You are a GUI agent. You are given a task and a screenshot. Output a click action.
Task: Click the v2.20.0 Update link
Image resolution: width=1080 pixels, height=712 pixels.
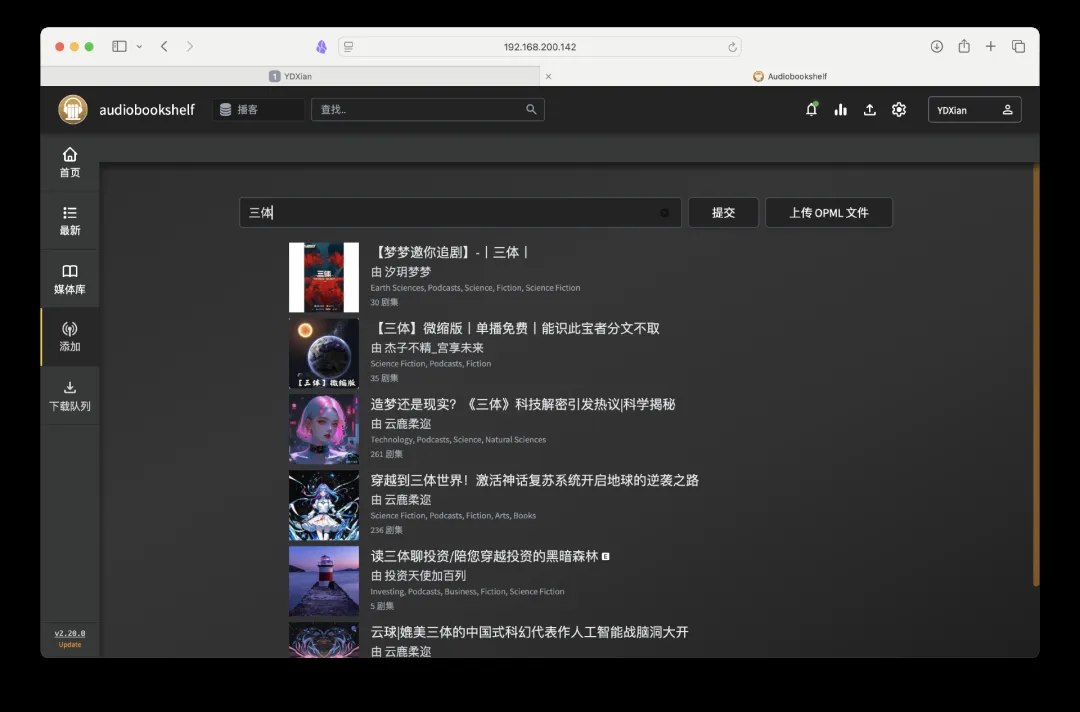tap(70, 638)
